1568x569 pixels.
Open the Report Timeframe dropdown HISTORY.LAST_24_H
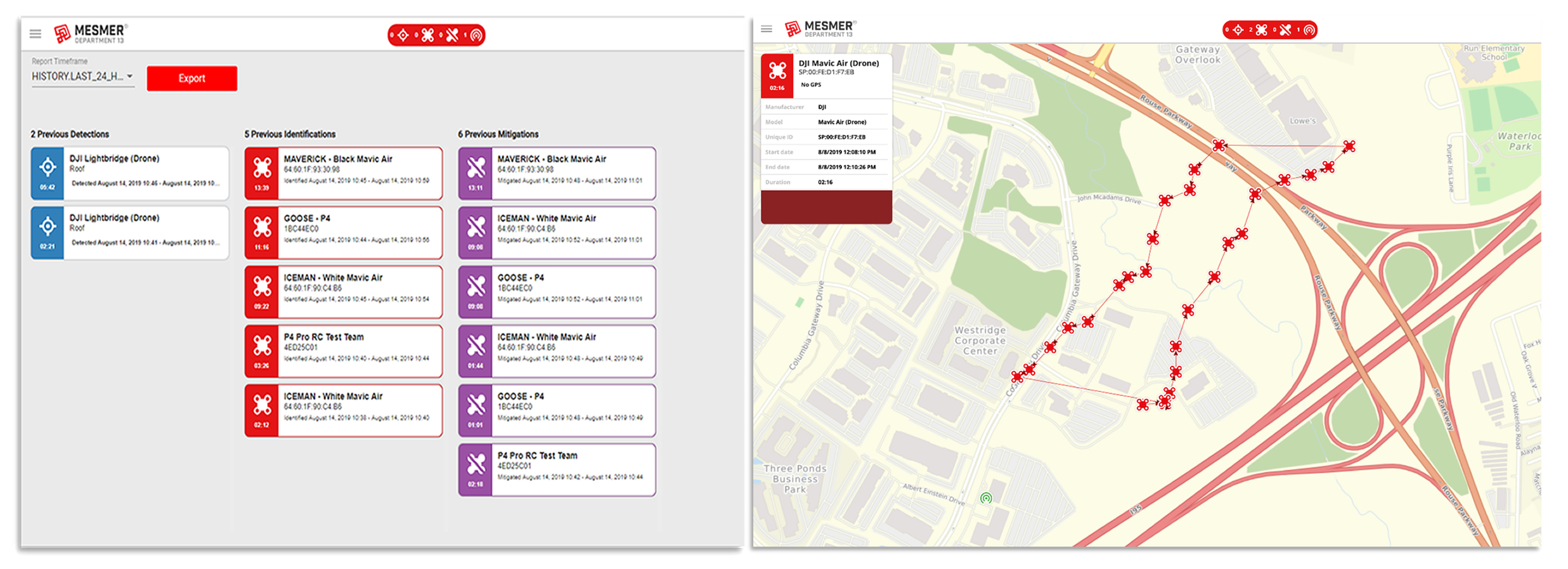[x=82, y=77]
